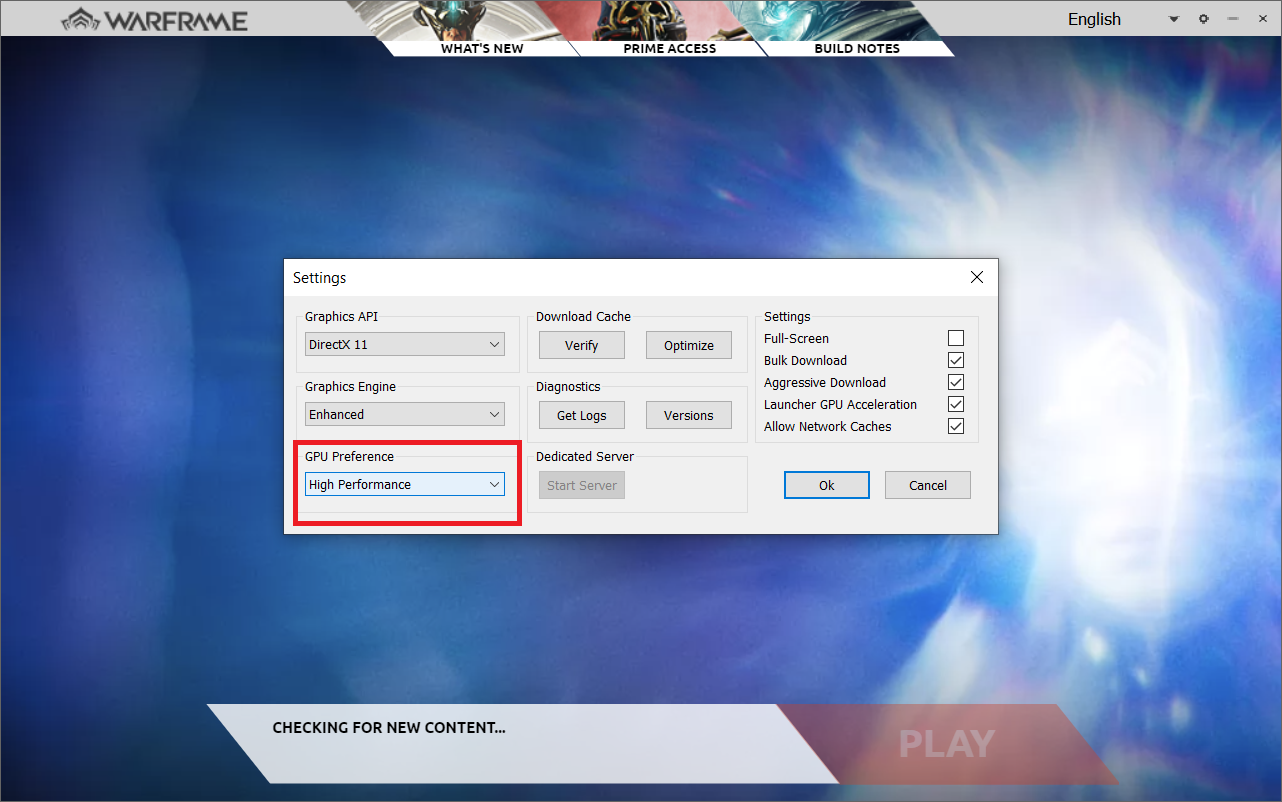Uncheck the Bulk Download option

[956, 360]
